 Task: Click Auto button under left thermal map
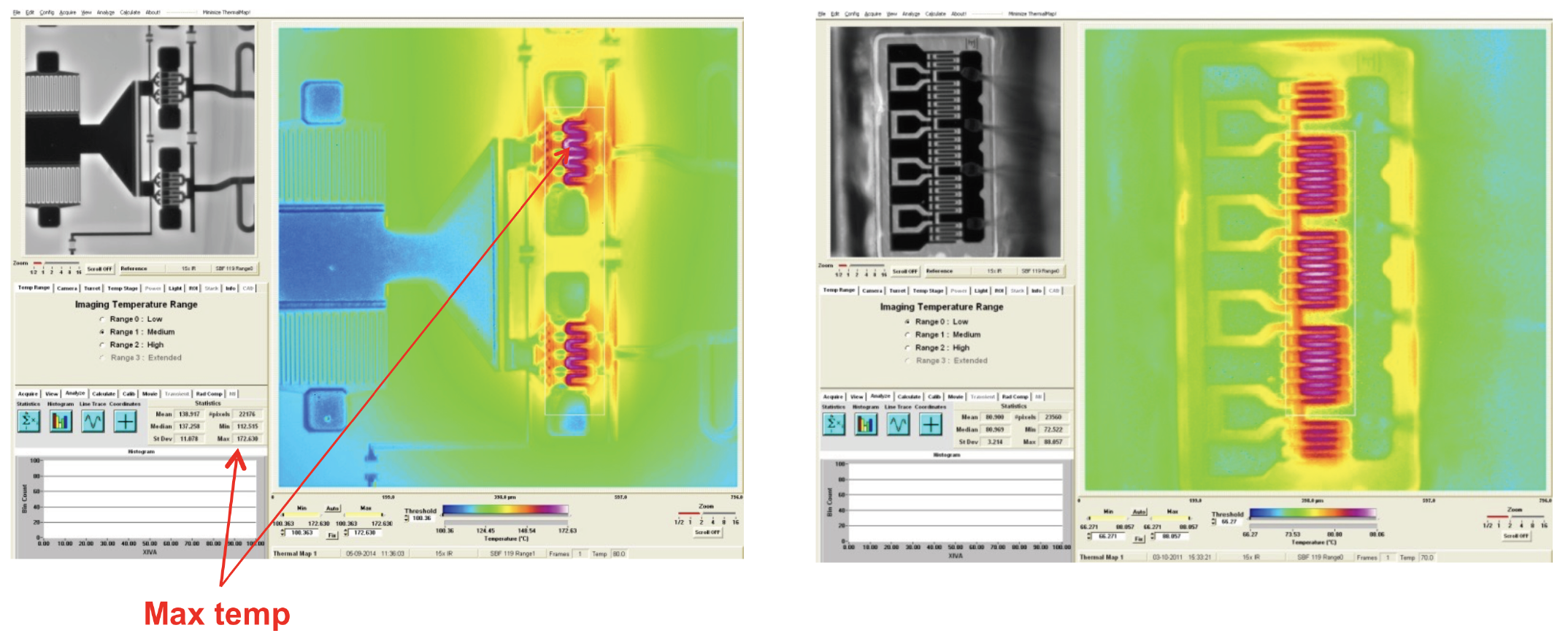coord(332,508)
